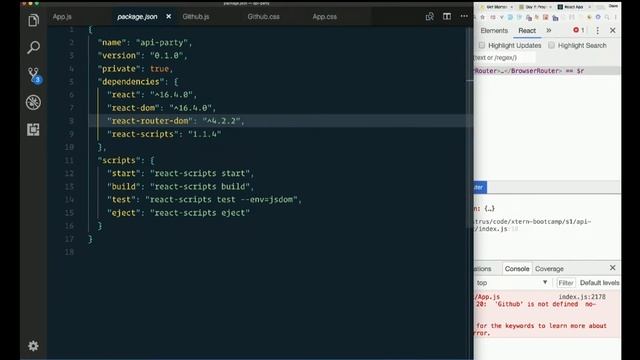Close the DevTools panel

[613, 30]
